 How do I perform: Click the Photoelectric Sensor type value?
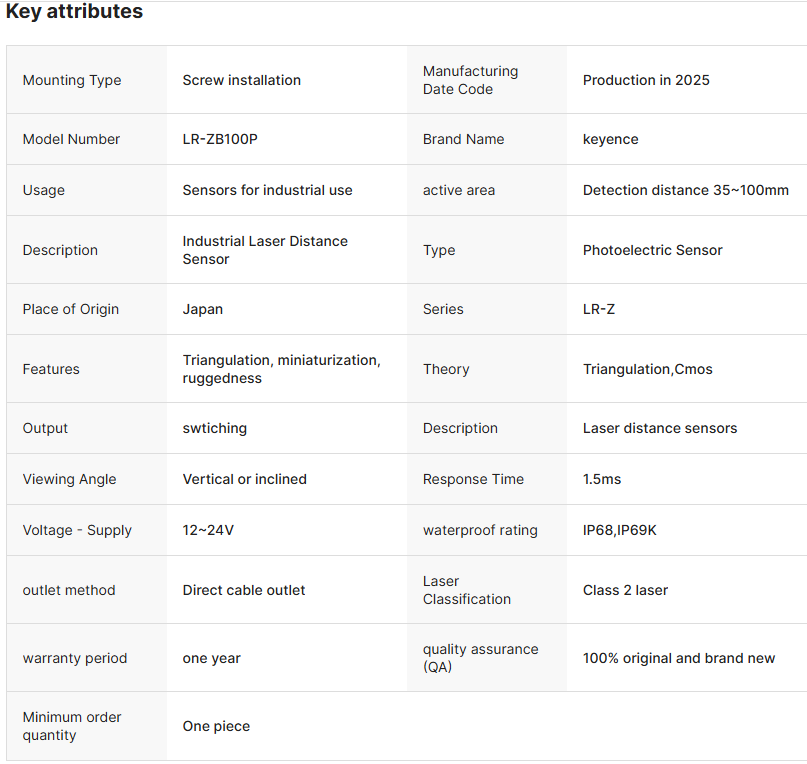point(652,250)
